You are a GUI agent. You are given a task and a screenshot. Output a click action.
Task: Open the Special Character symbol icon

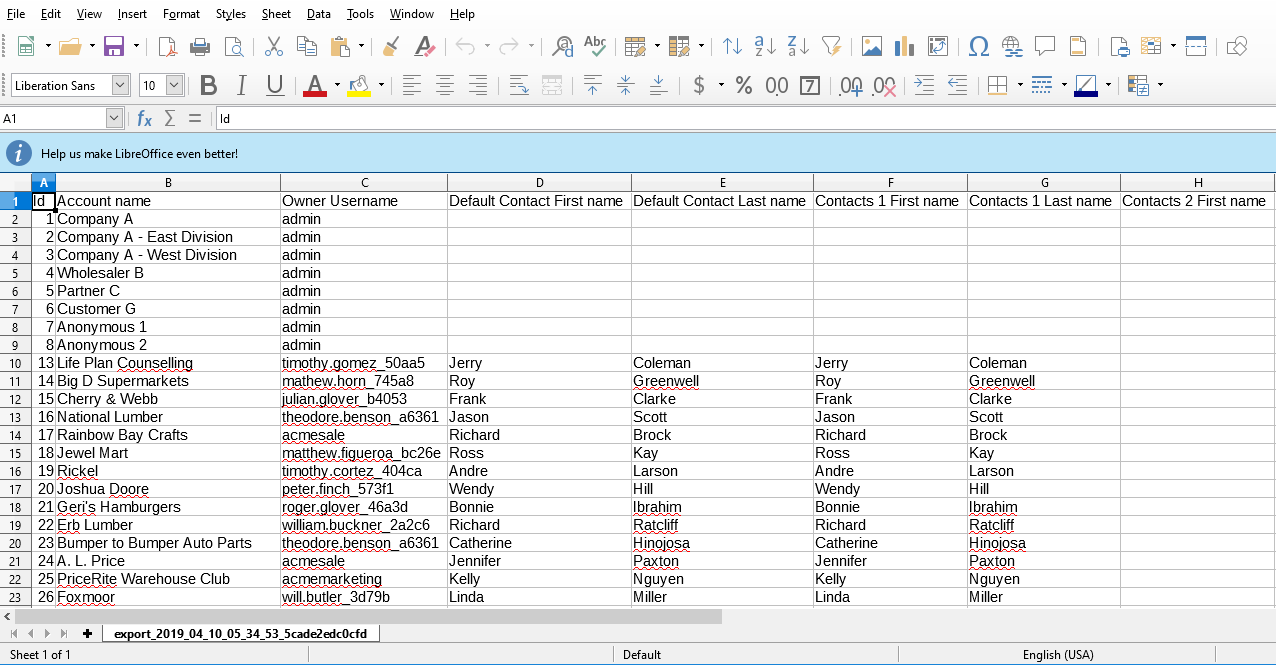pos(979,46)
